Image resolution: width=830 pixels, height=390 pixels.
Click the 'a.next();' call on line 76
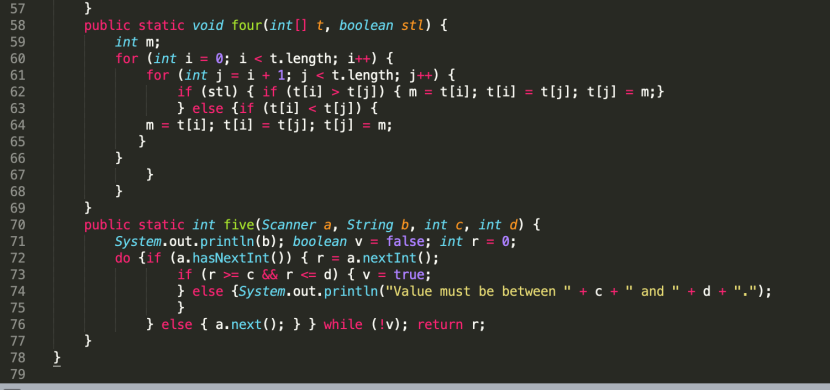(251, 325)
